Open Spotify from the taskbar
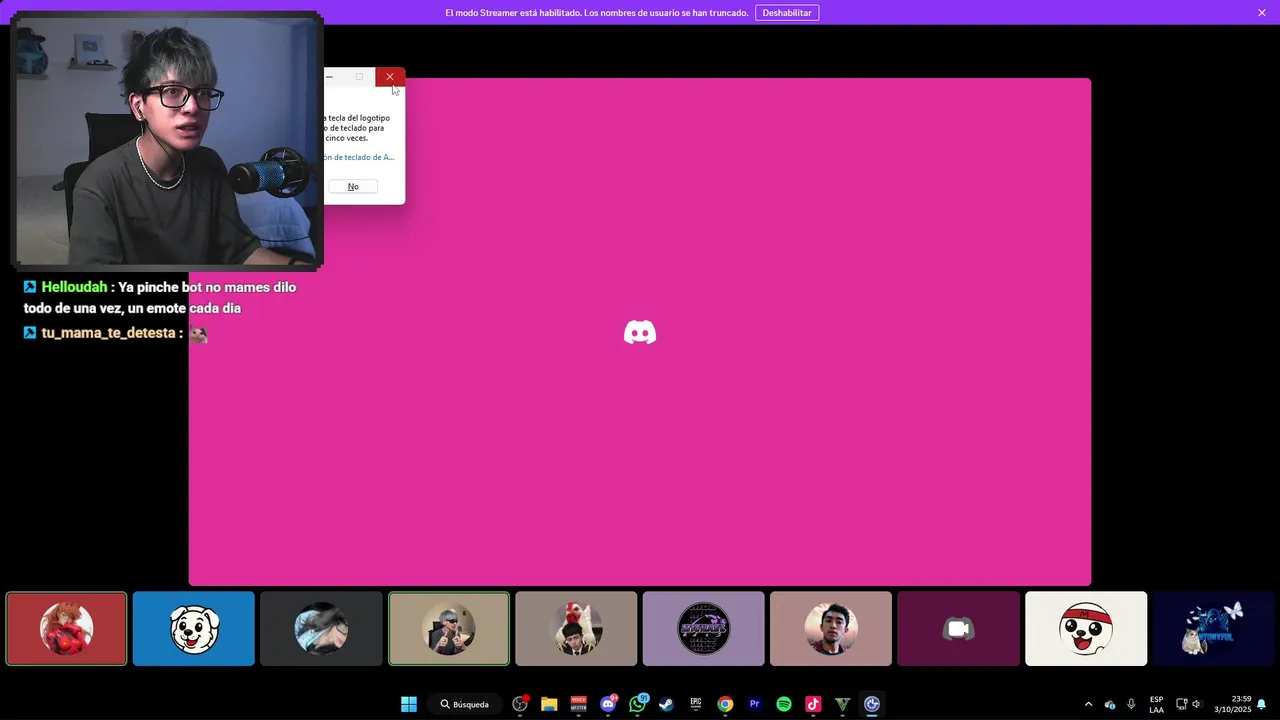The width and height of the screenshot is (1280, 720). point(784,704)
